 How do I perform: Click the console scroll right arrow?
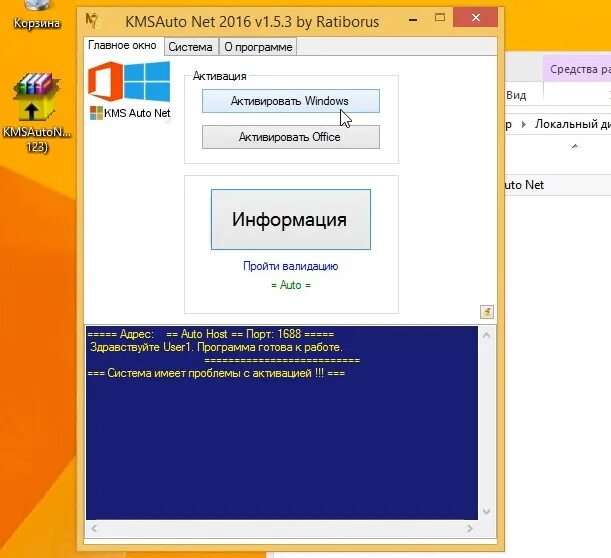[x=470, y=528]
